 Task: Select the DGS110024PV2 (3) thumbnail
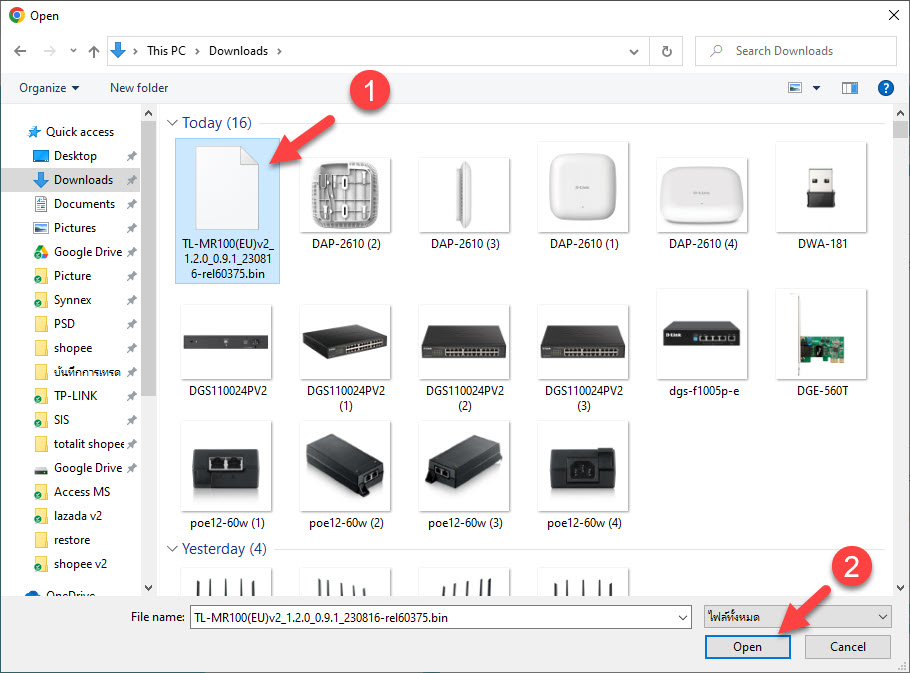[583, 342]
